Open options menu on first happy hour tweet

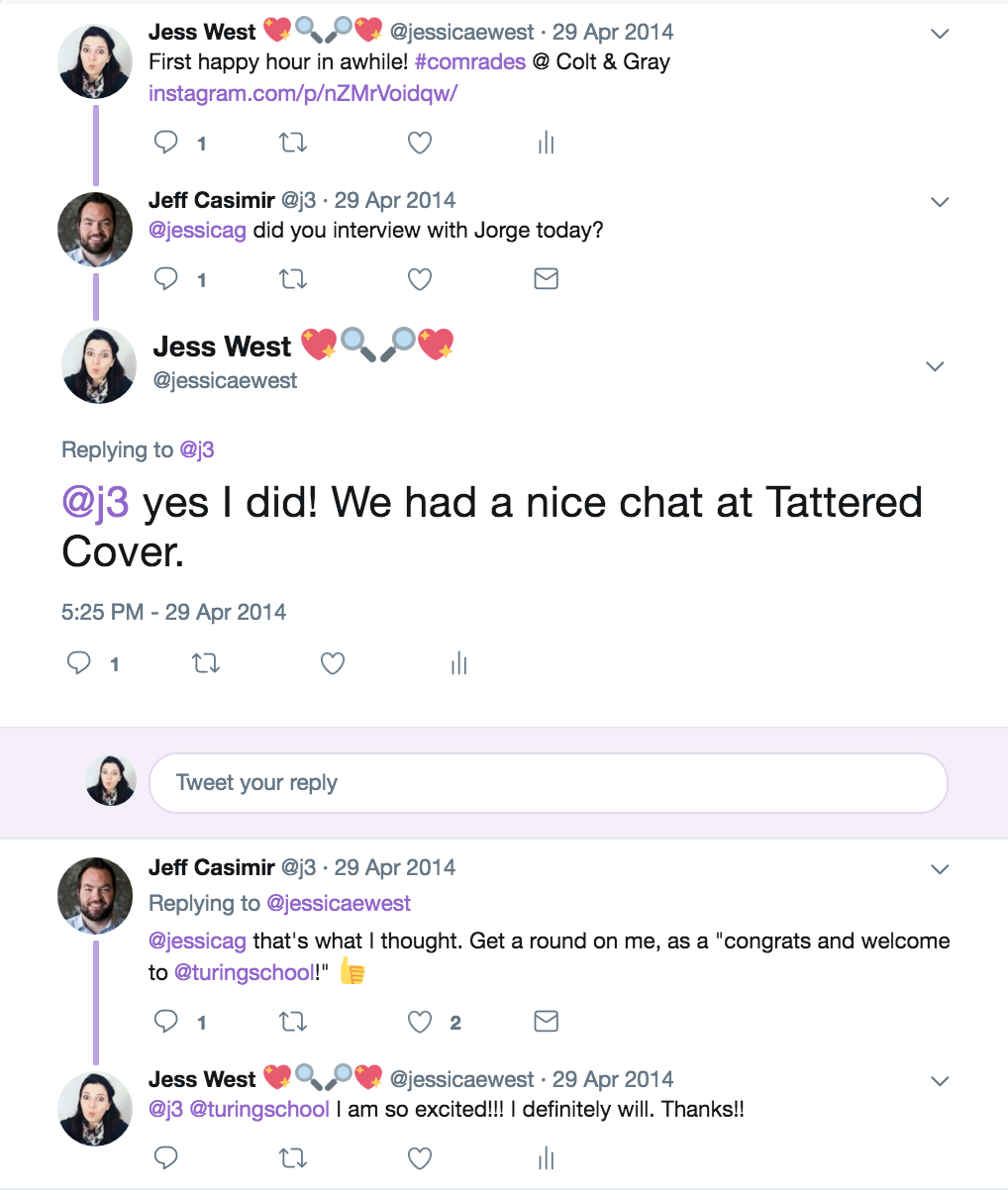[940, 34]
